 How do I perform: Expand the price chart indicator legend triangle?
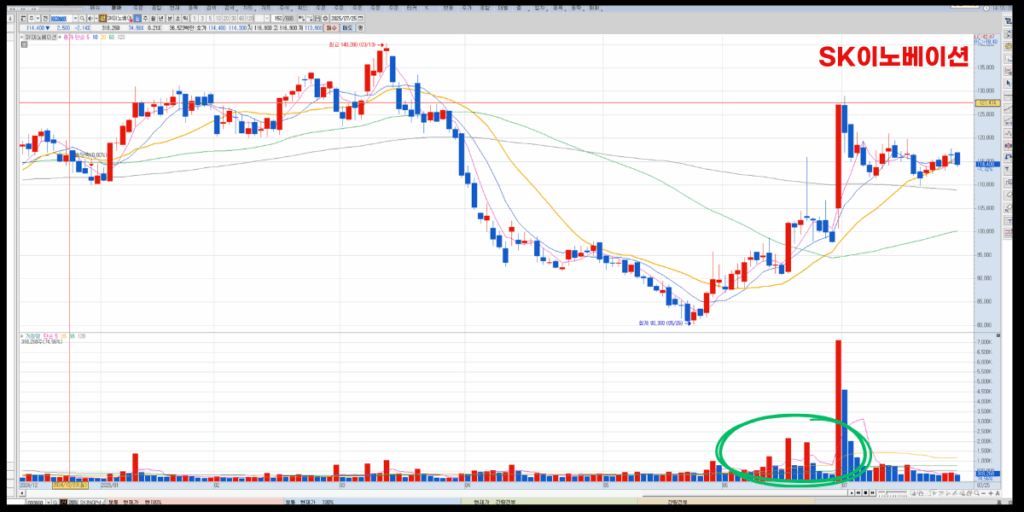22,37
